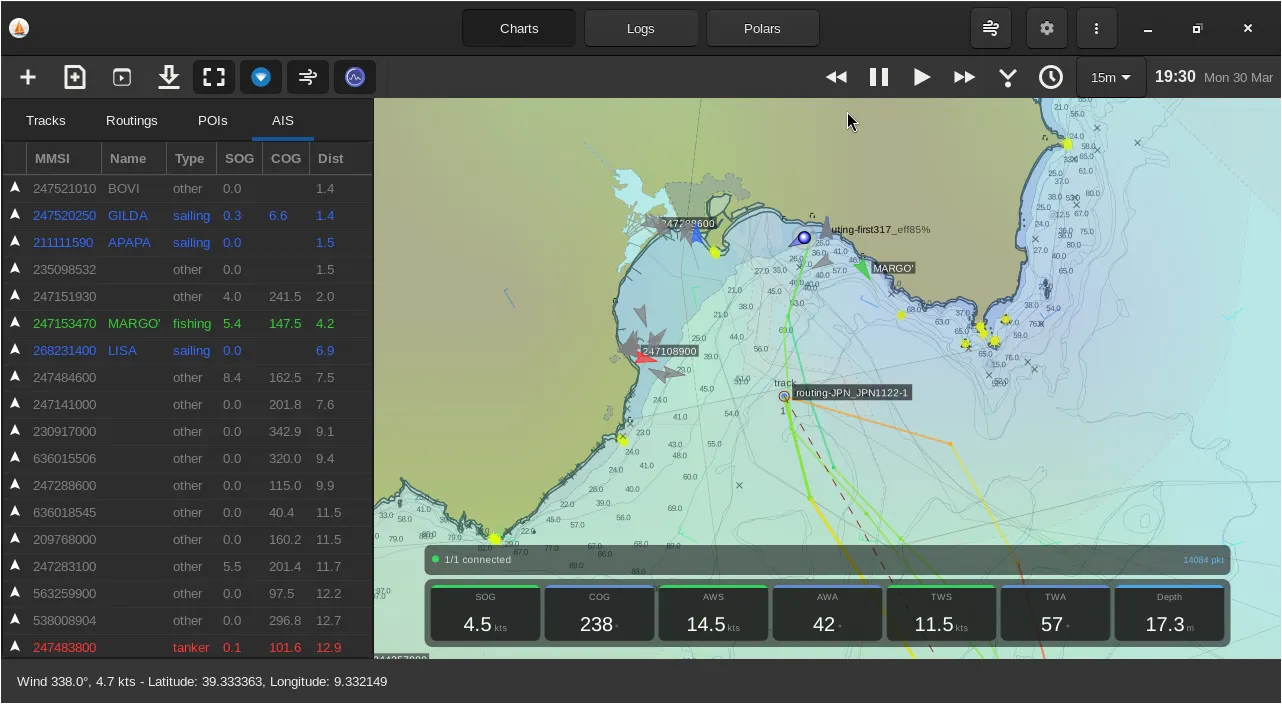Select AIS row APAPA

[187, 242]
